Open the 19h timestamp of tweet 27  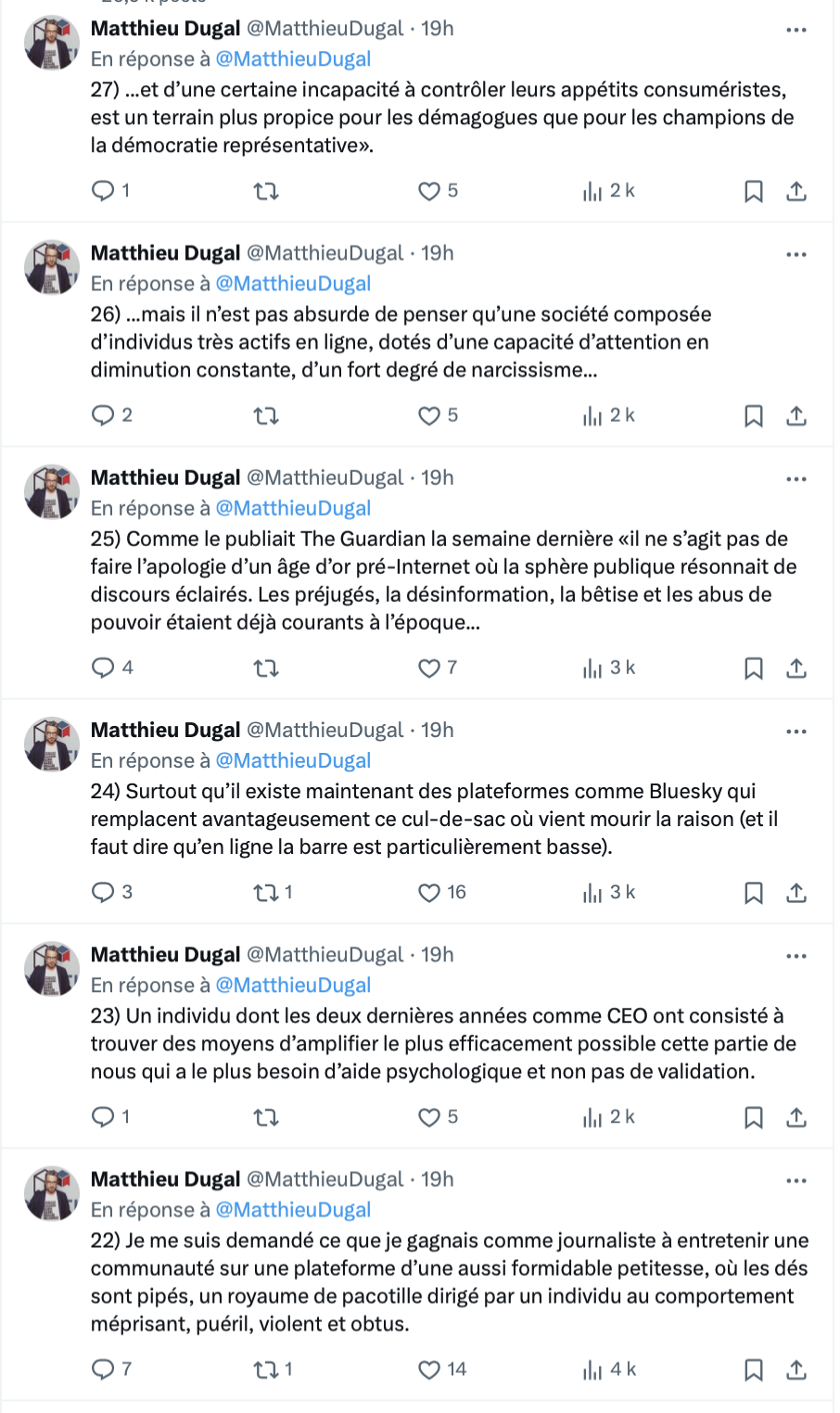click(438, 29)
